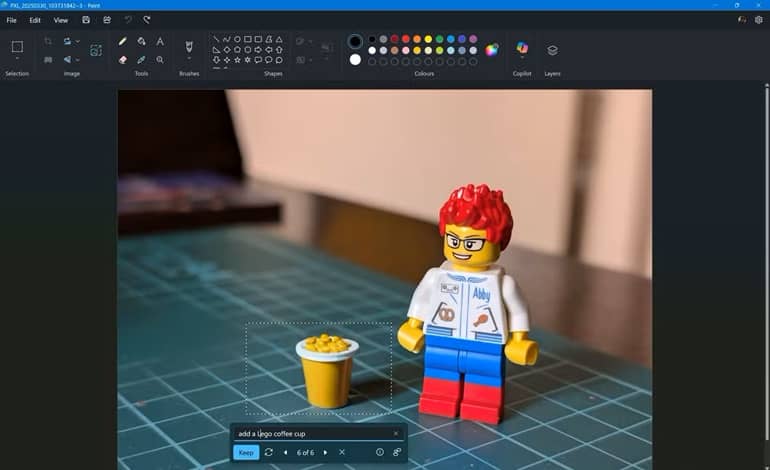The height and width of the screenshot is (470, 770).
Task: Select the Right triangle shape
Action: pyautogui.click(x=216, y=50)
